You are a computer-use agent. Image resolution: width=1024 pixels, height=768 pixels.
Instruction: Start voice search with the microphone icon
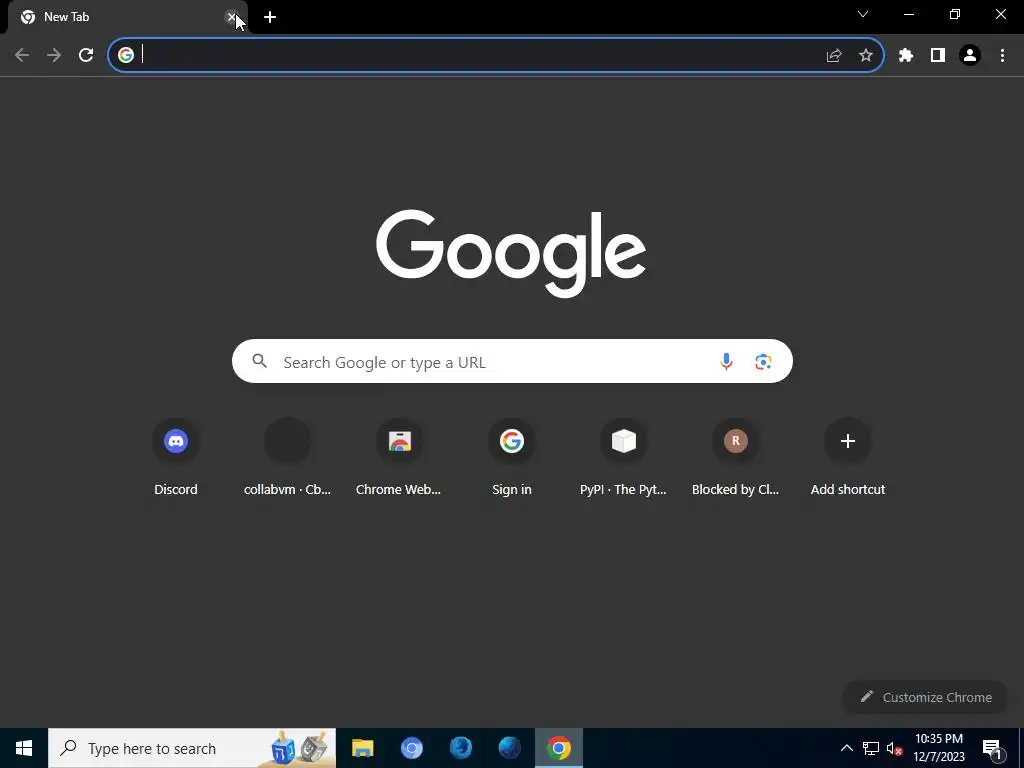tap(726, 361)
